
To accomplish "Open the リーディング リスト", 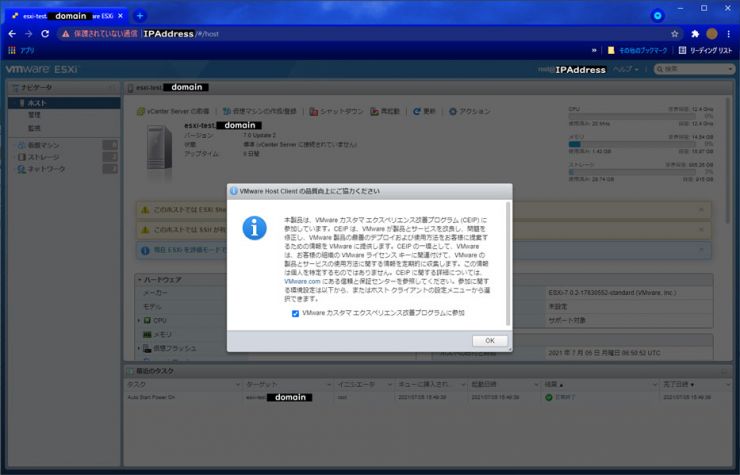I will pos(705,50).
